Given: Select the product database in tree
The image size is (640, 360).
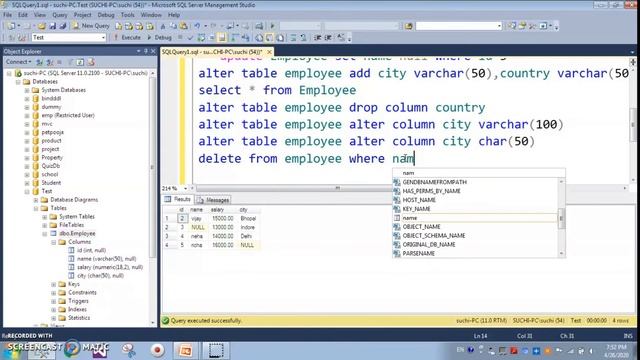Looking at the screenshot, I should pyautogui.click(x=51, y=141).
